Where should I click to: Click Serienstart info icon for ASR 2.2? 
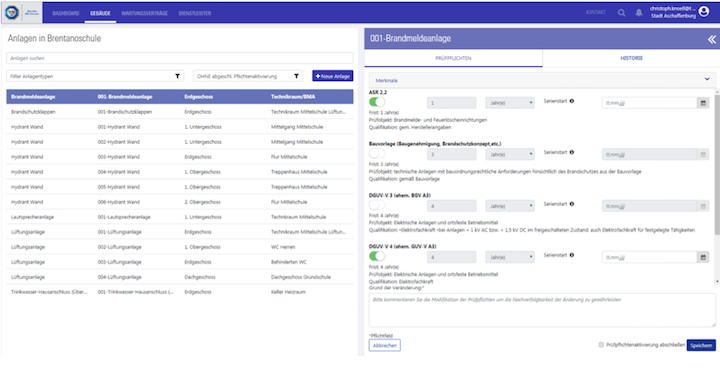coord(572,101)
